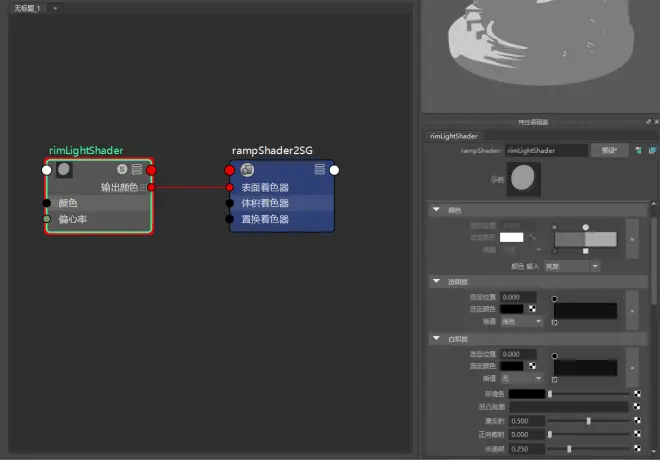Open color ramp in larger editor arrow
660x460 pixels.
pos(632,239)
